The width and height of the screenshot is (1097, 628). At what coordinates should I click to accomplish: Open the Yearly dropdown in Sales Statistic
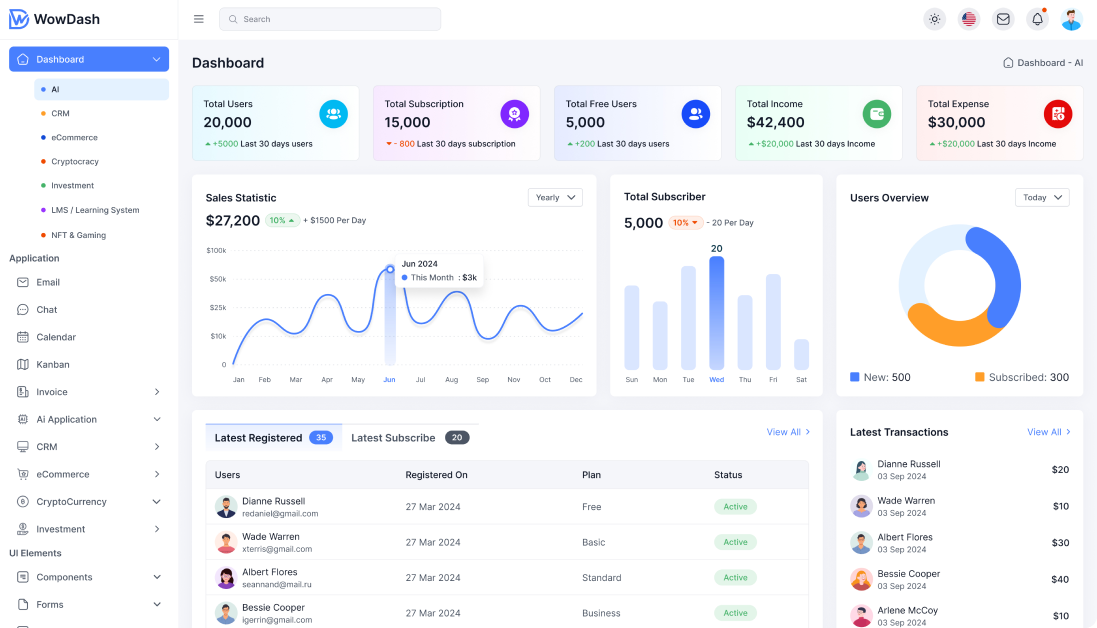pyautogui.click(x=555, y=197)
